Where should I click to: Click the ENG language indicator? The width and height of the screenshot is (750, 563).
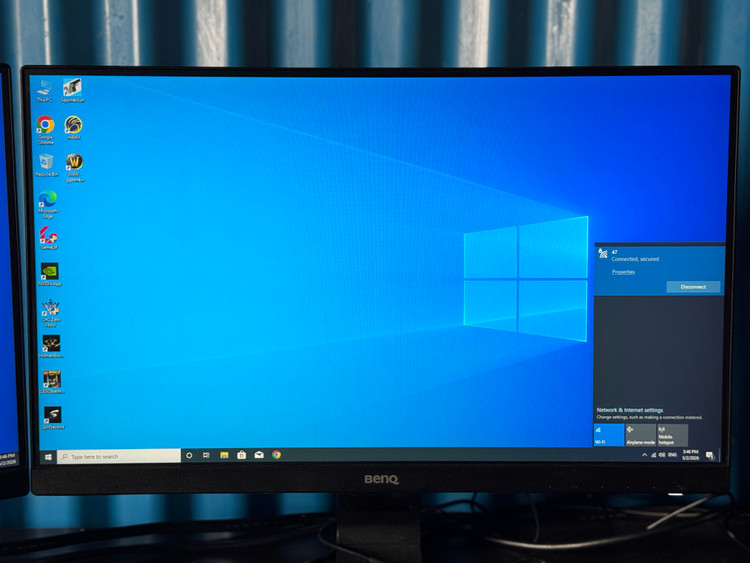673,455
